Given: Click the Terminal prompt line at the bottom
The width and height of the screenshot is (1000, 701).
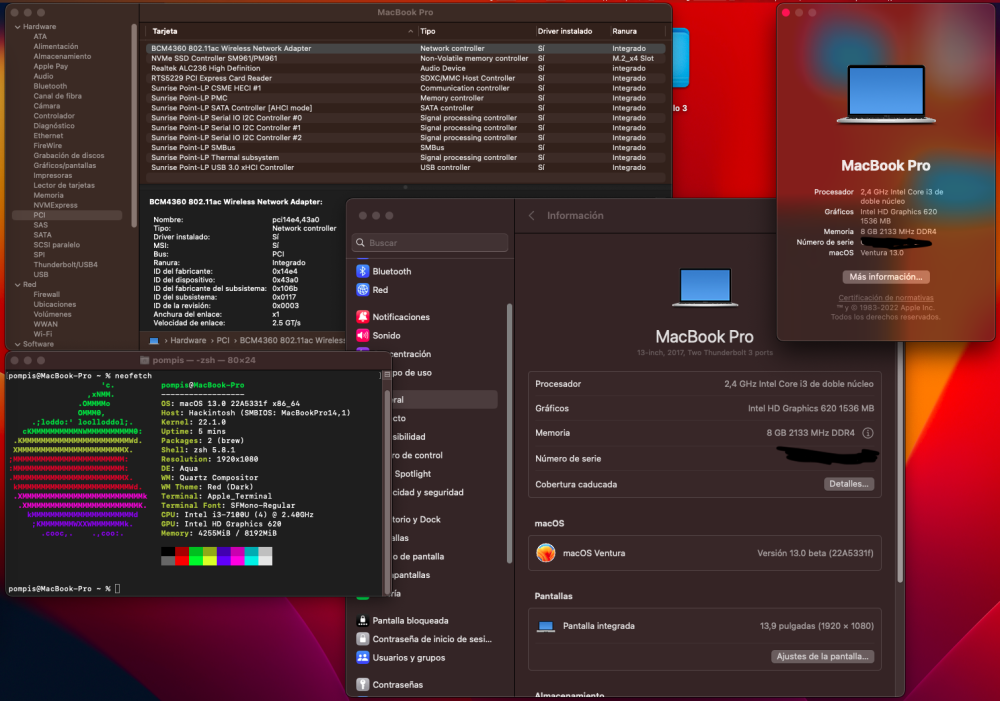Looking at the screenshot, I should coord(64,588).
